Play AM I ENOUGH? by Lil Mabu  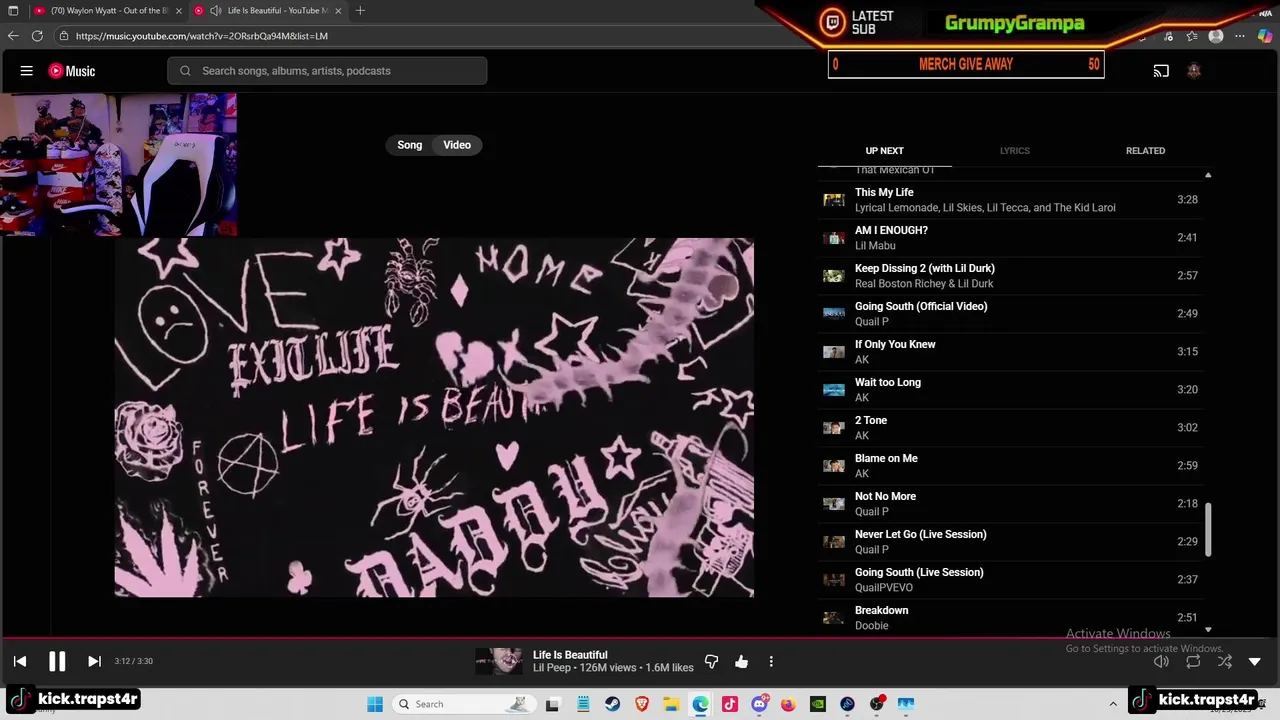pos(1010,238)
